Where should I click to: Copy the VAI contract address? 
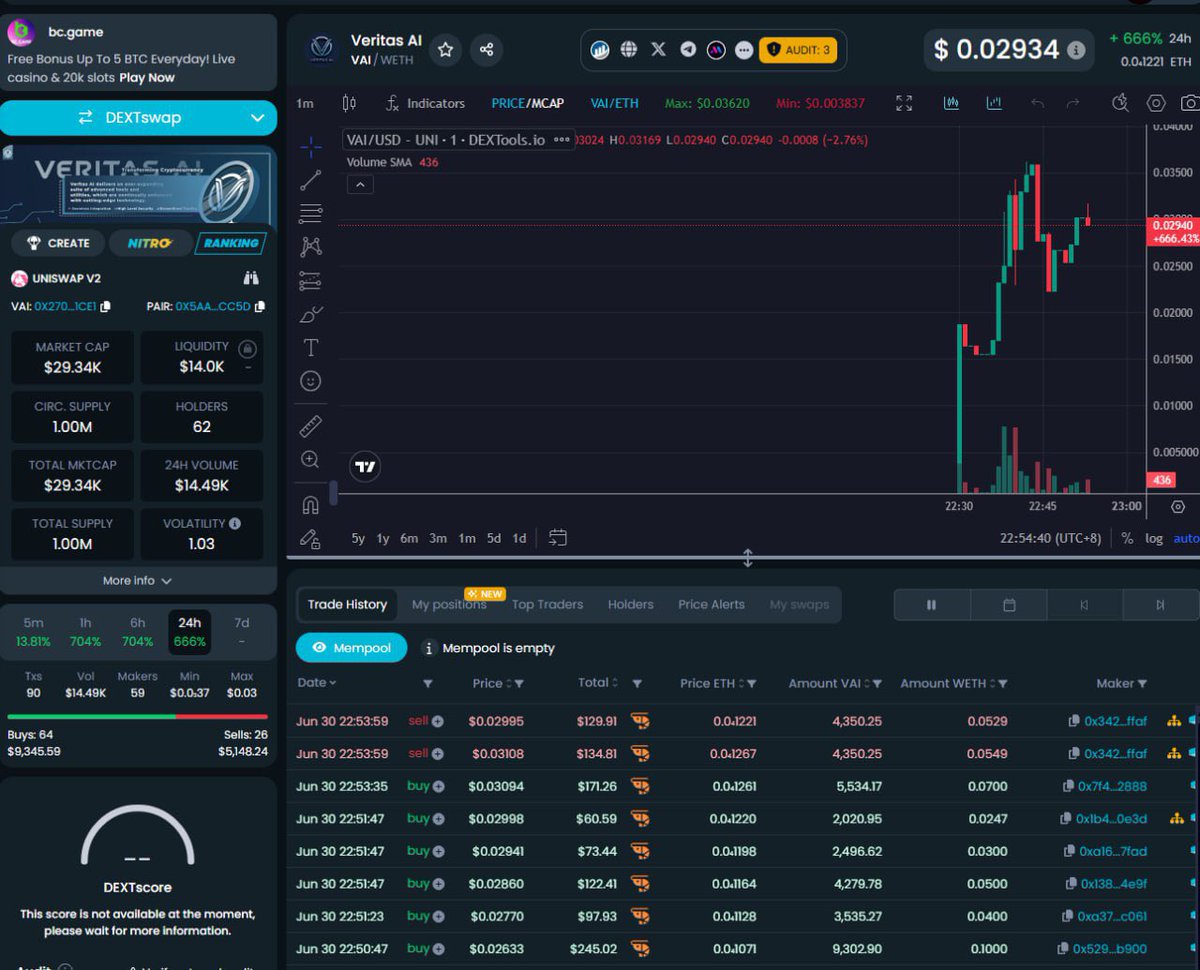coord(106,307)
